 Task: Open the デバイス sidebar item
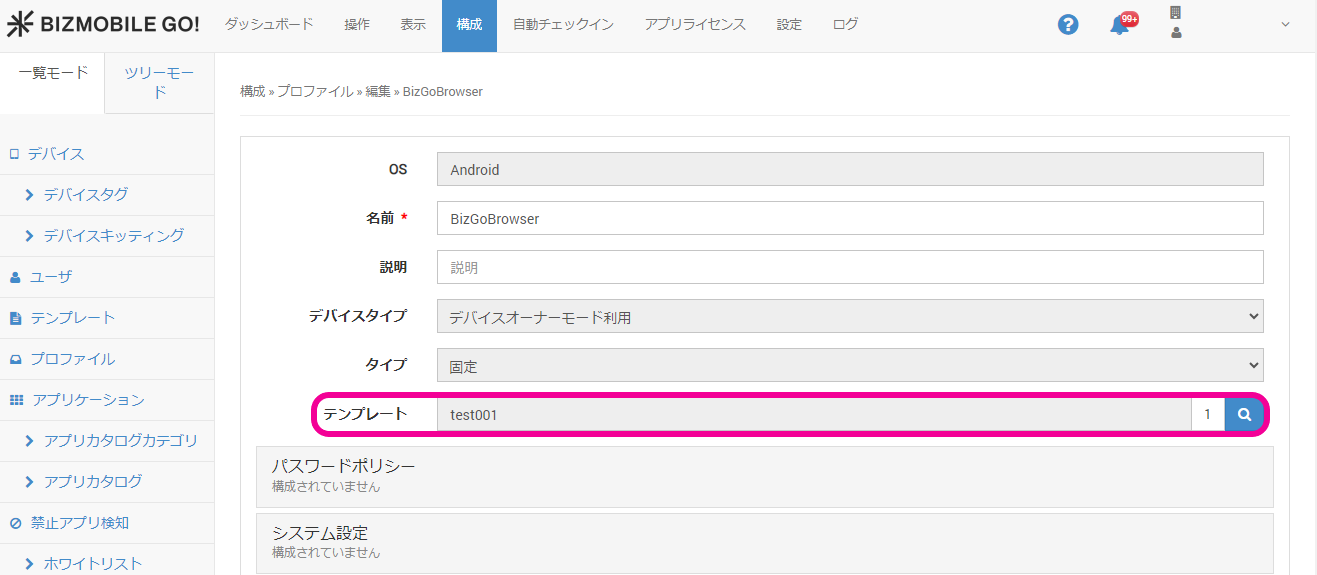click(x=55, y=154)
